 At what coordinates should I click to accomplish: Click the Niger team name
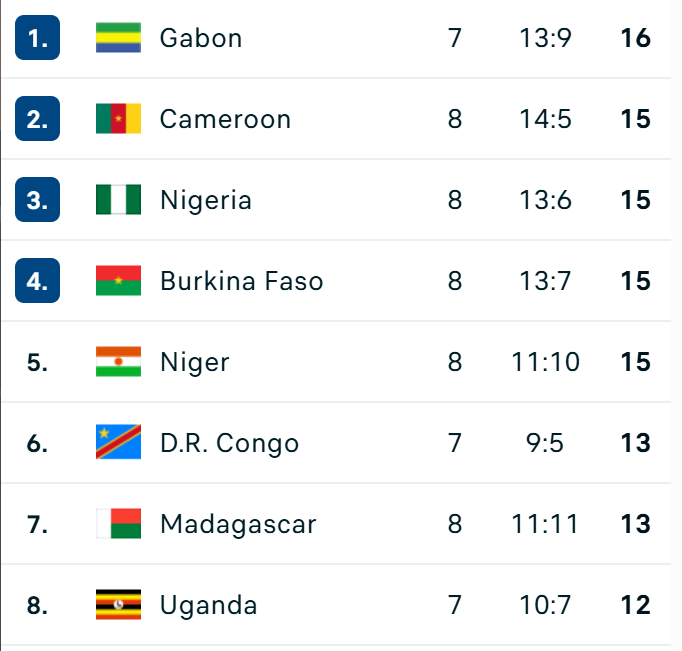click(x=195, y=362)
